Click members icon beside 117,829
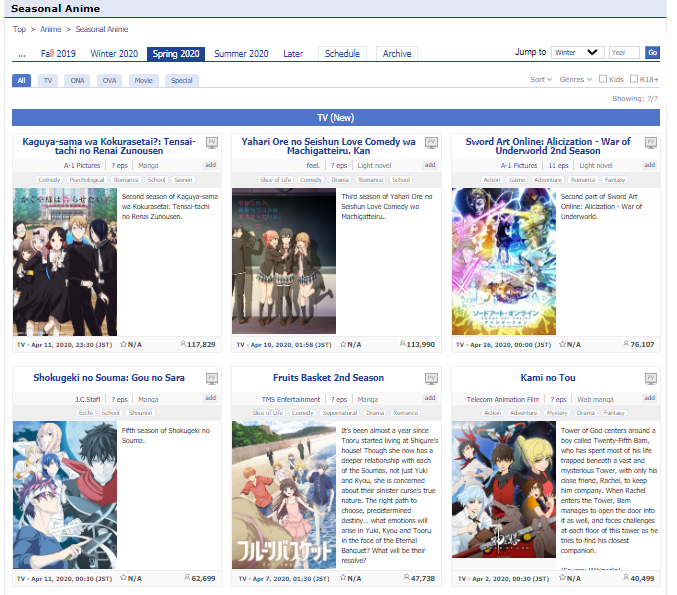Screen dimensions: 677x595 [x=183, y=344]
